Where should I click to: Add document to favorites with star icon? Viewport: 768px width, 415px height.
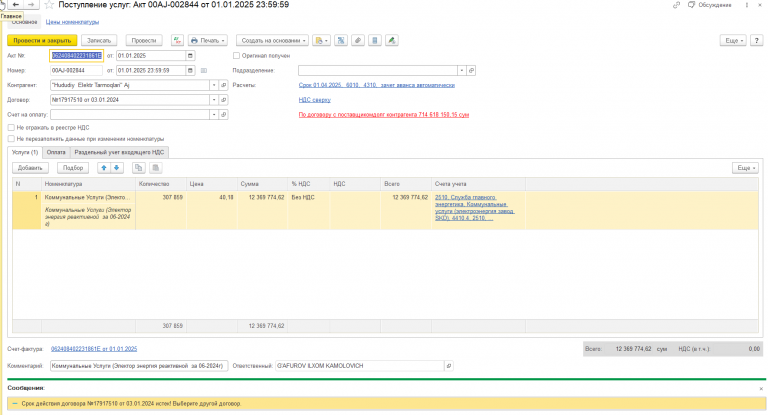click(49, 5)
